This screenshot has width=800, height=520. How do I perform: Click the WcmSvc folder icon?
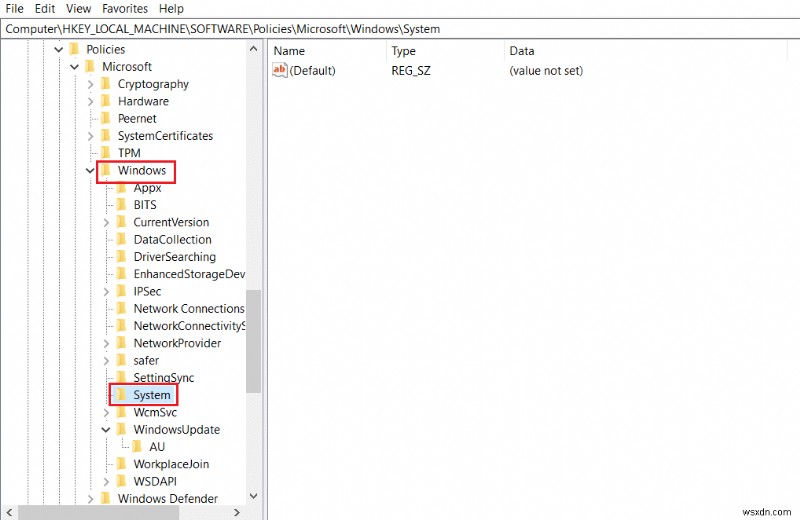coord(121,412)
